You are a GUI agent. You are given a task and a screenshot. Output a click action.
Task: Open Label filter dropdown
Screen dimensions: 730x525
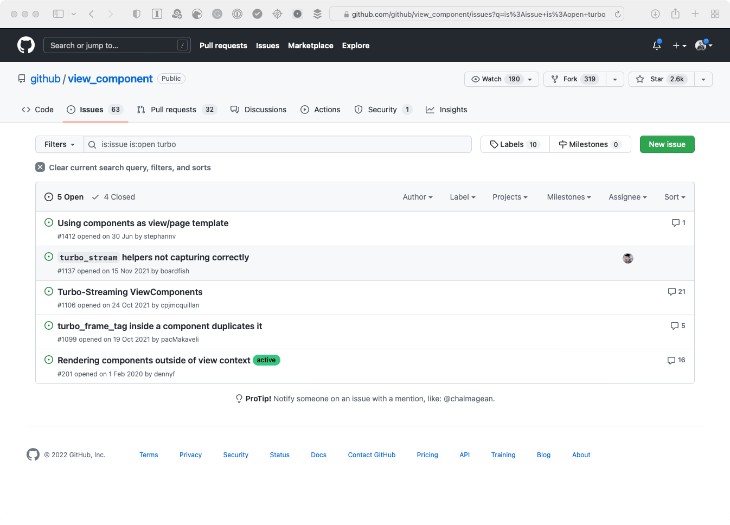[x=462, y=197]
